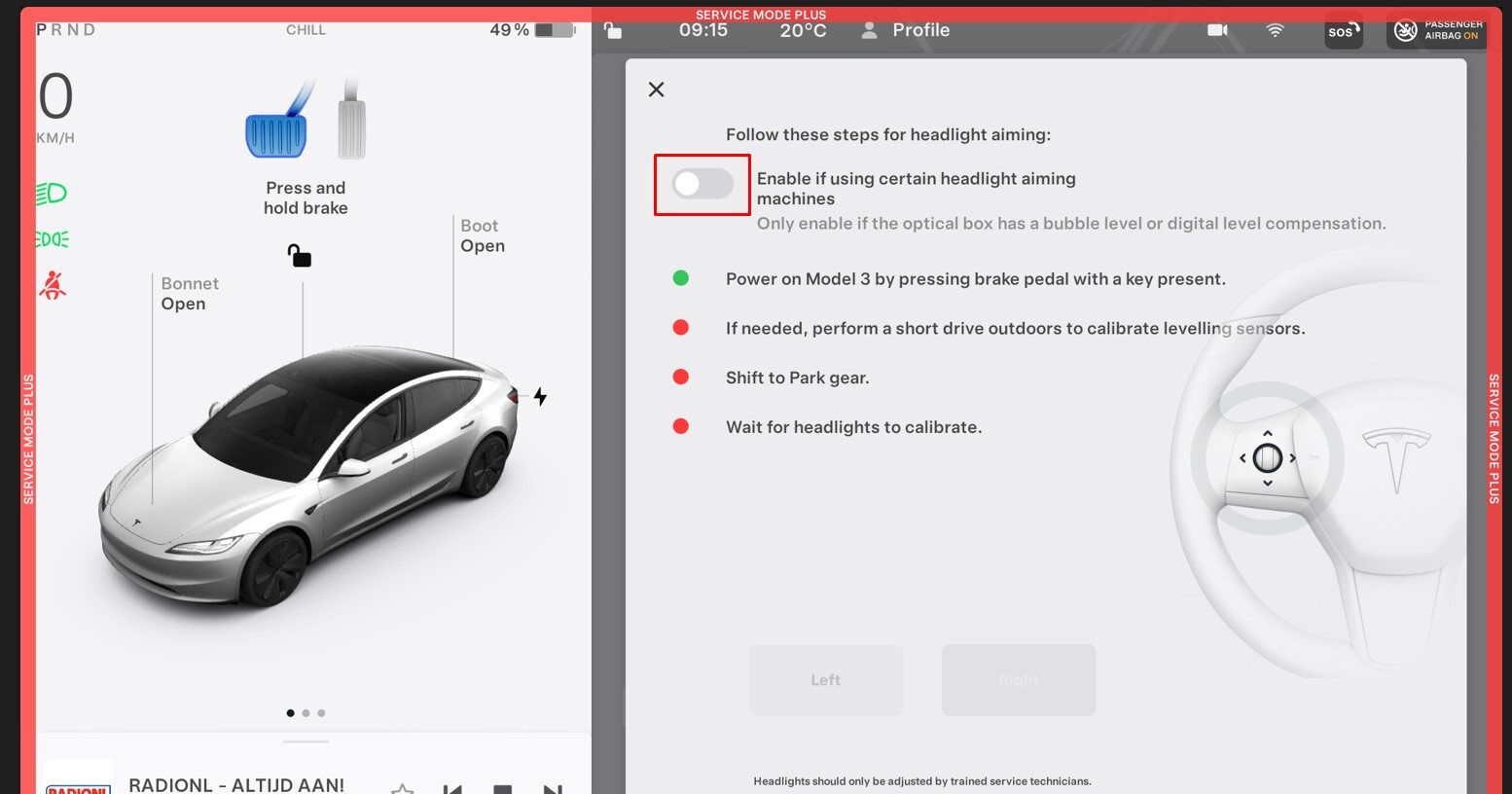Tap the headlights indicator icon
This screenshot has height=794, width=1512.
tap(52, 194)
